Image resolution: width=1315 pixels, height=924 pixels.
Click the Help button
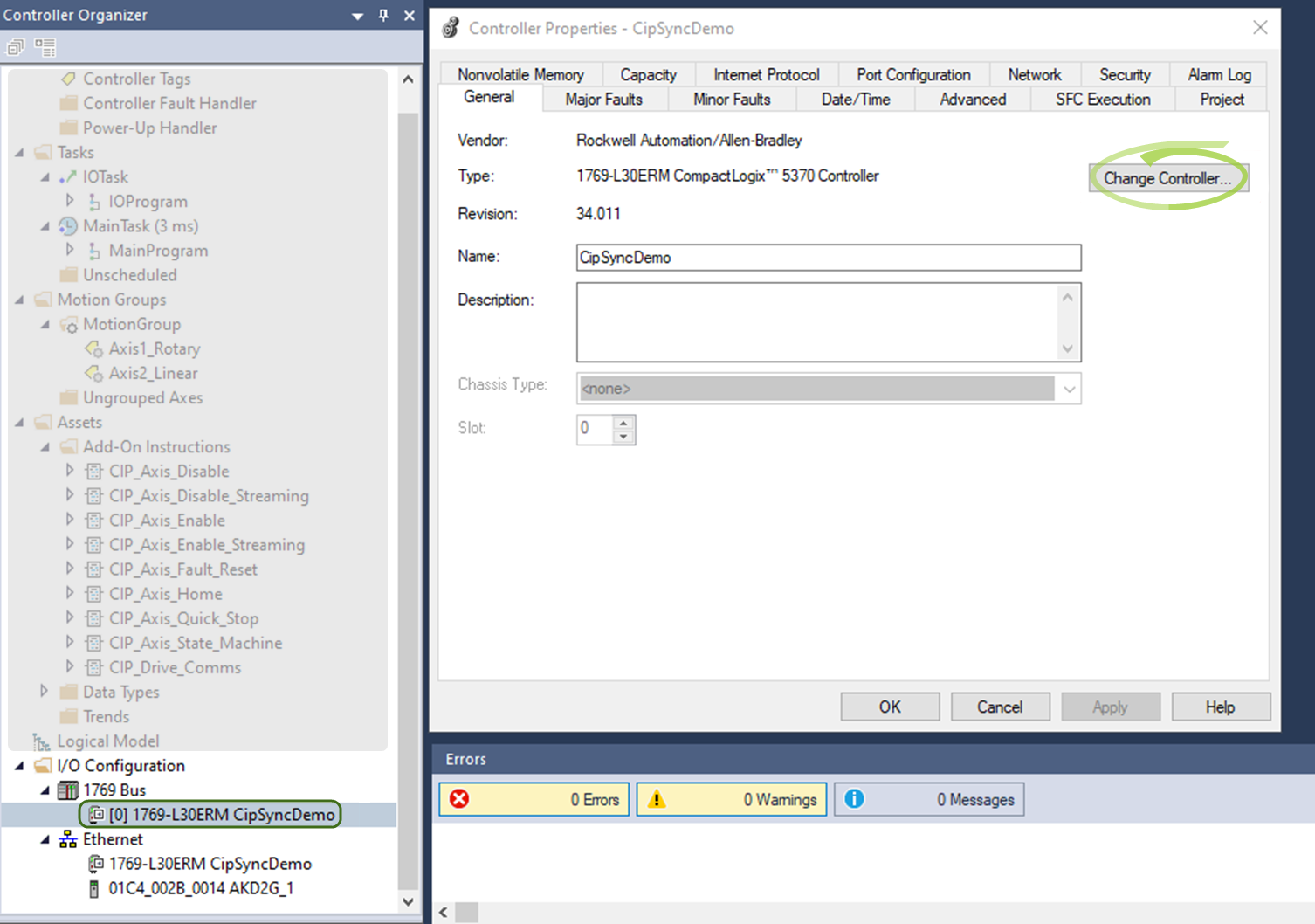(1220, 707)
